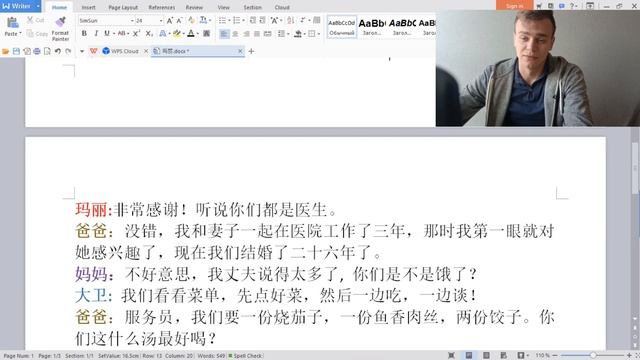The height and width of the screenshot is (360, 640).
Task: Click the Save diskette icon
Action: point(16,51)
